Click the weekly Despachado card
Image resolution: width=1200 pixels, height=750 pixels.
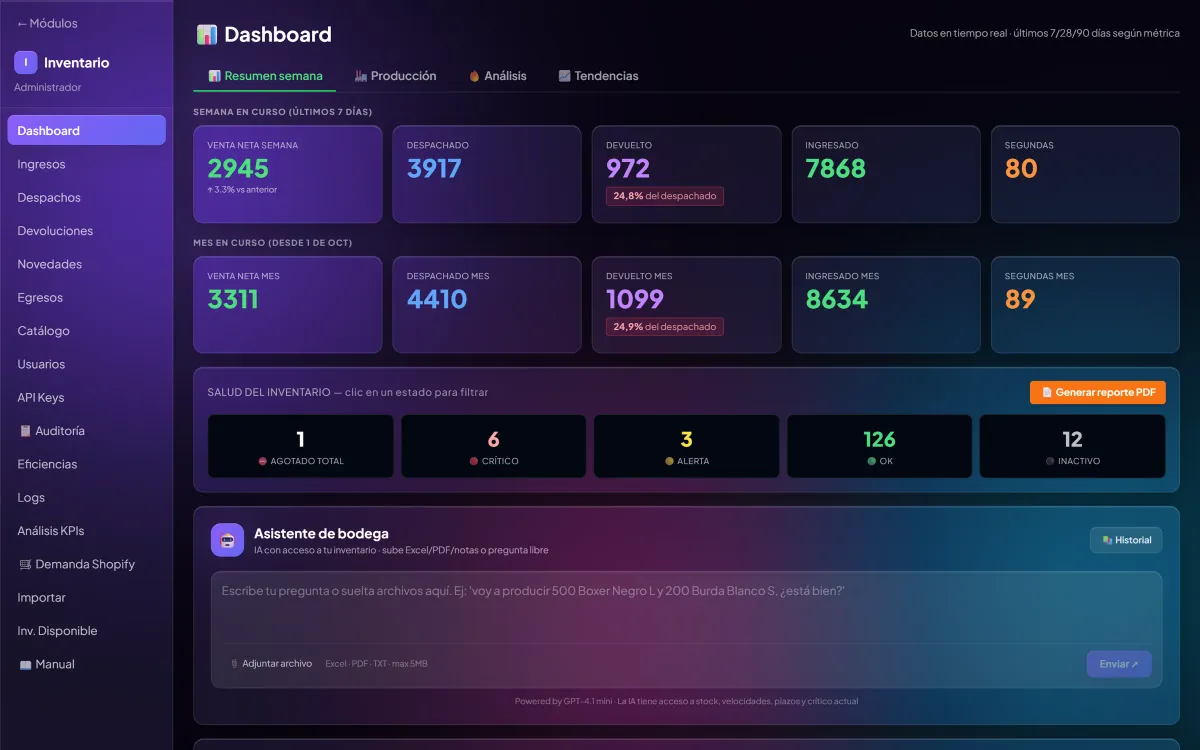(487, 174)
